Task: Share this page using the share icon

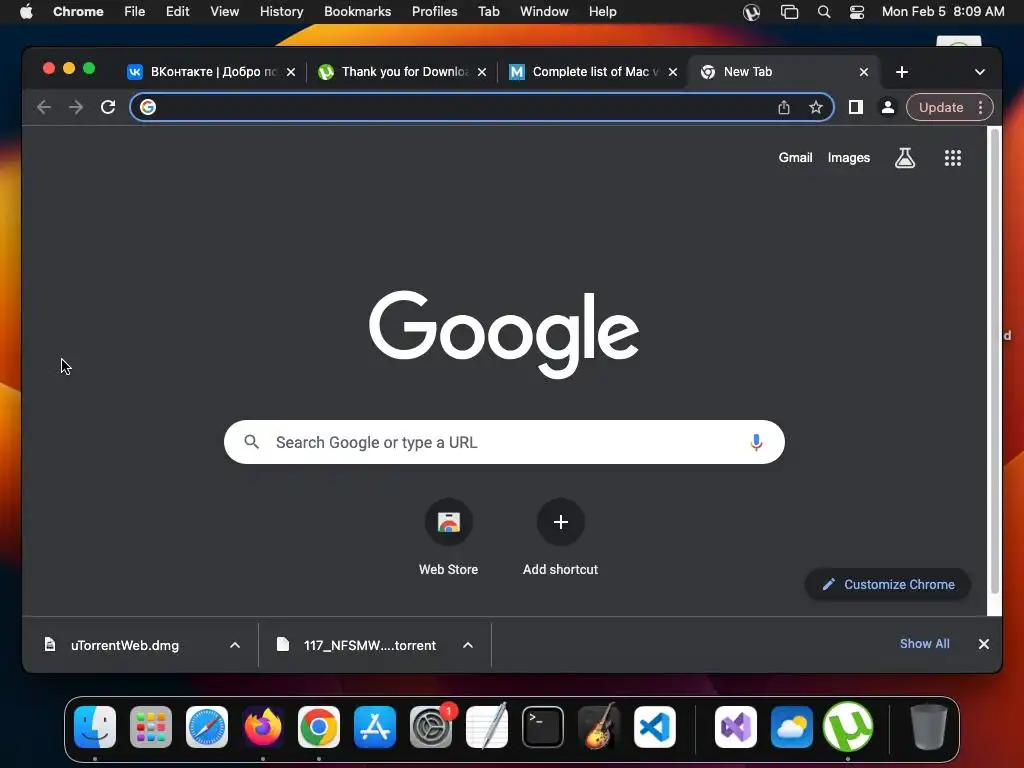Action: point(784,107)
